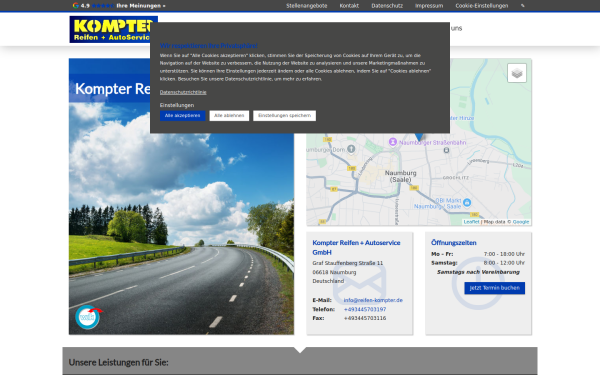Accept all cookies with Alle akzeptieren

[x=183, y=116]
